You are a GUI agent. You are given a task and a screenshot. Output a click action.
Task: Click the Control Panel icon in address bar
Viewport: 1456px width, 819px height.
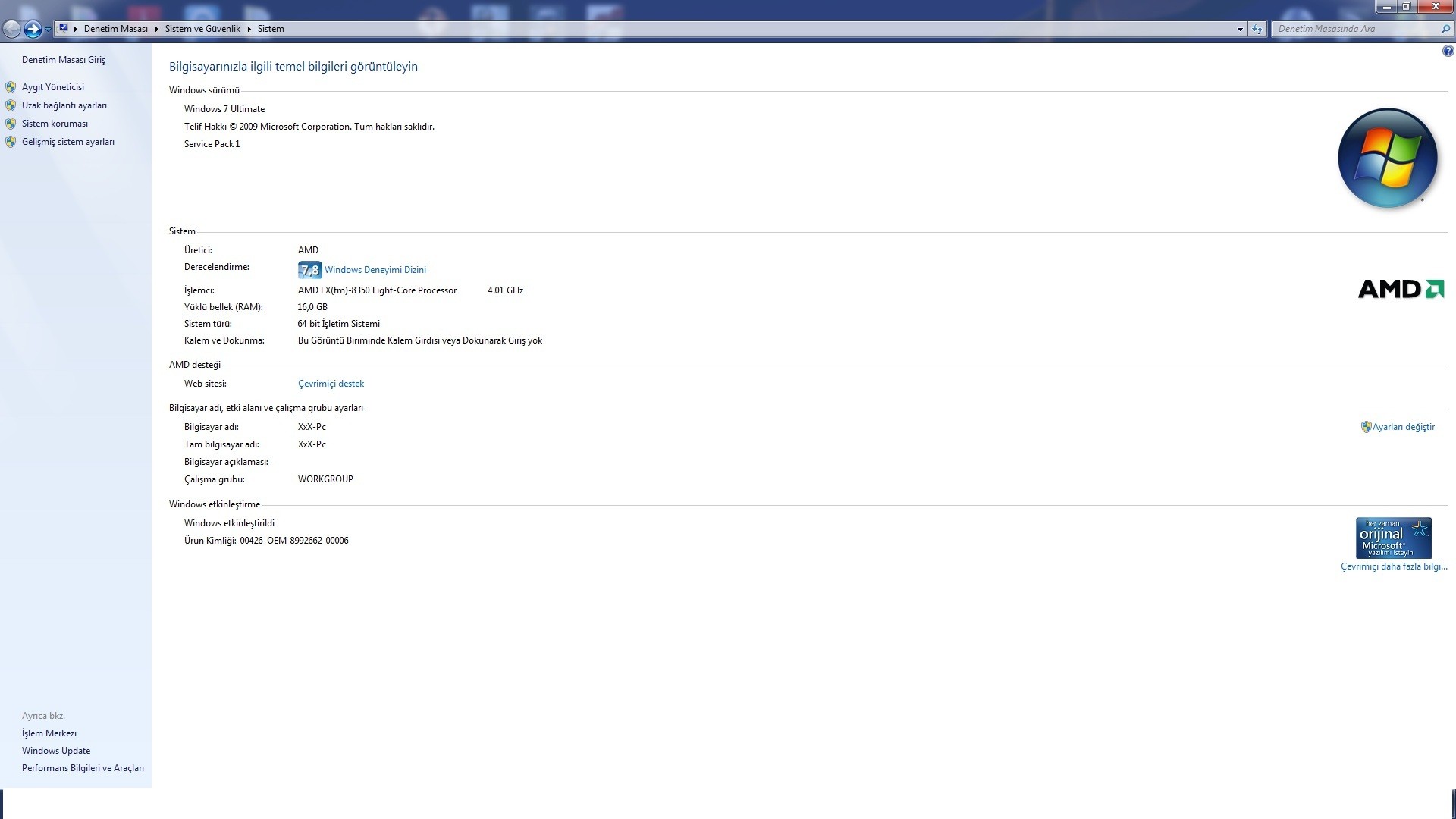pyautogui.click(x=63, y=29)
